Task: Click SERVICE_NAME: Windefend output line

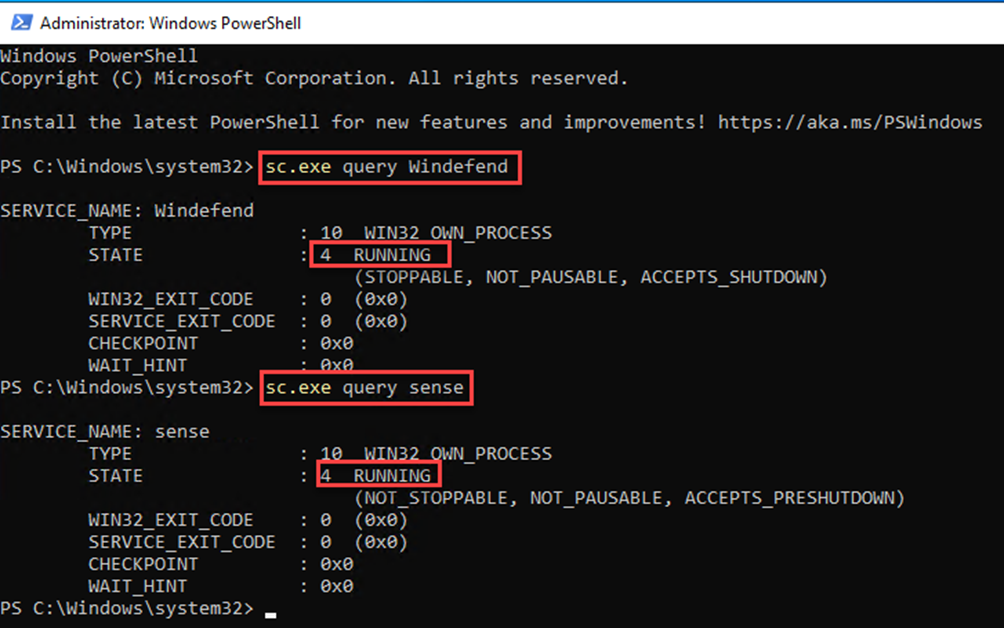Action: point(127,211)
